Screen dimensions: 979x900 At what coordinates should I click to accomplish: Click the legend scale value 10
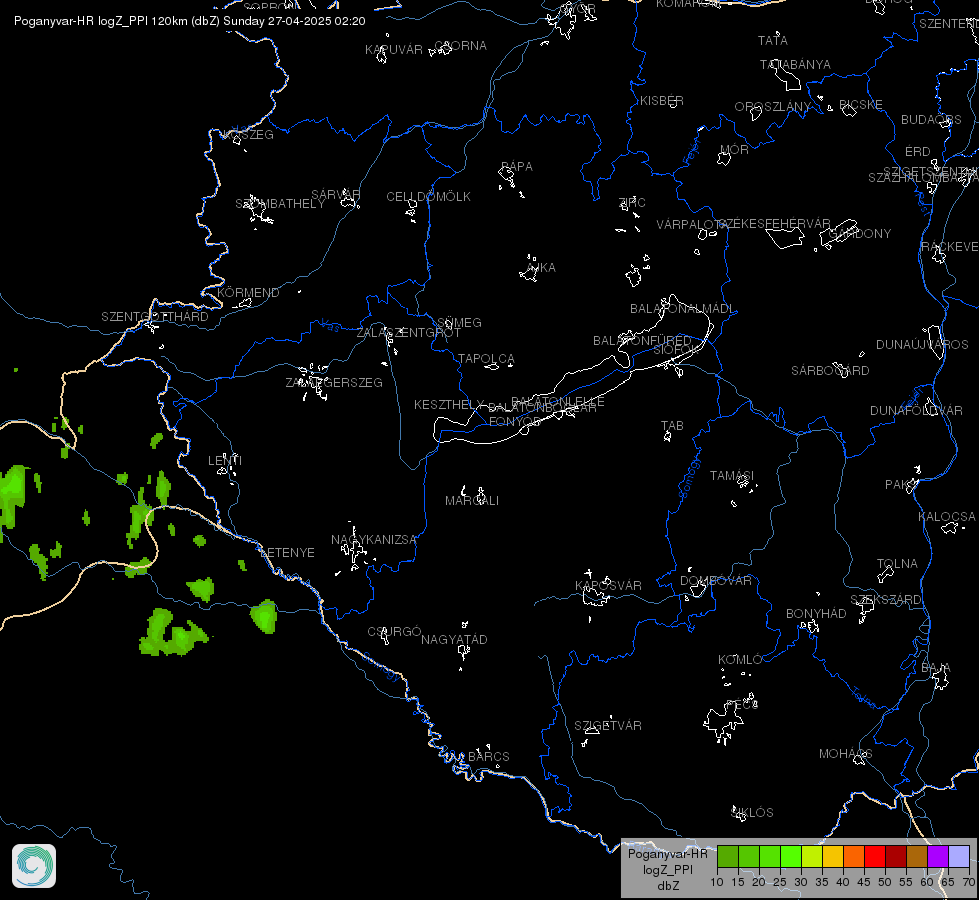[717, 883]
